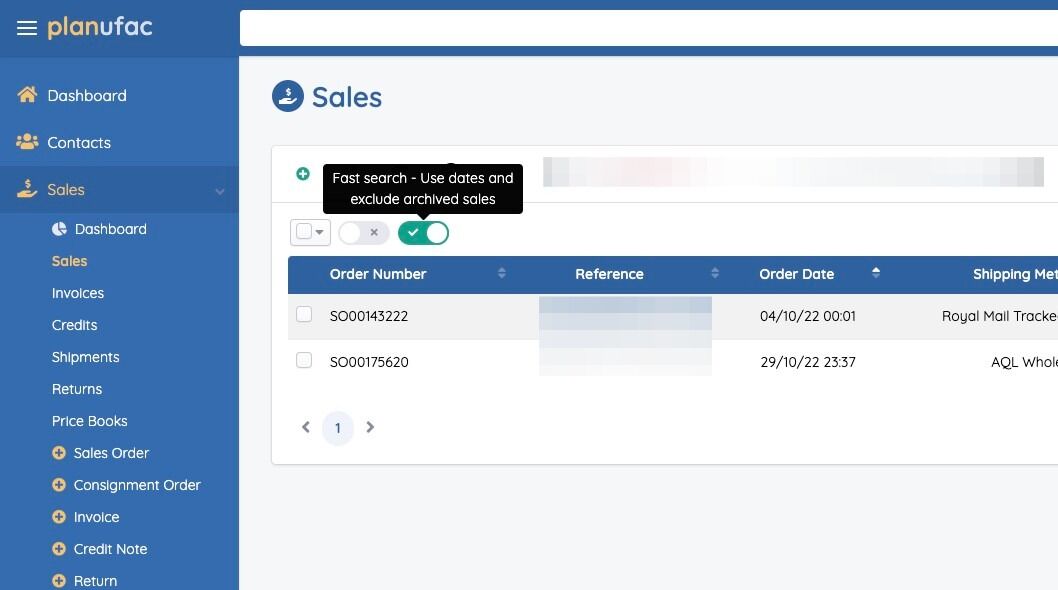This screenshot has width=1058, height=590.
Task: Create a new Consignment Order link
Action: [137, 485]
